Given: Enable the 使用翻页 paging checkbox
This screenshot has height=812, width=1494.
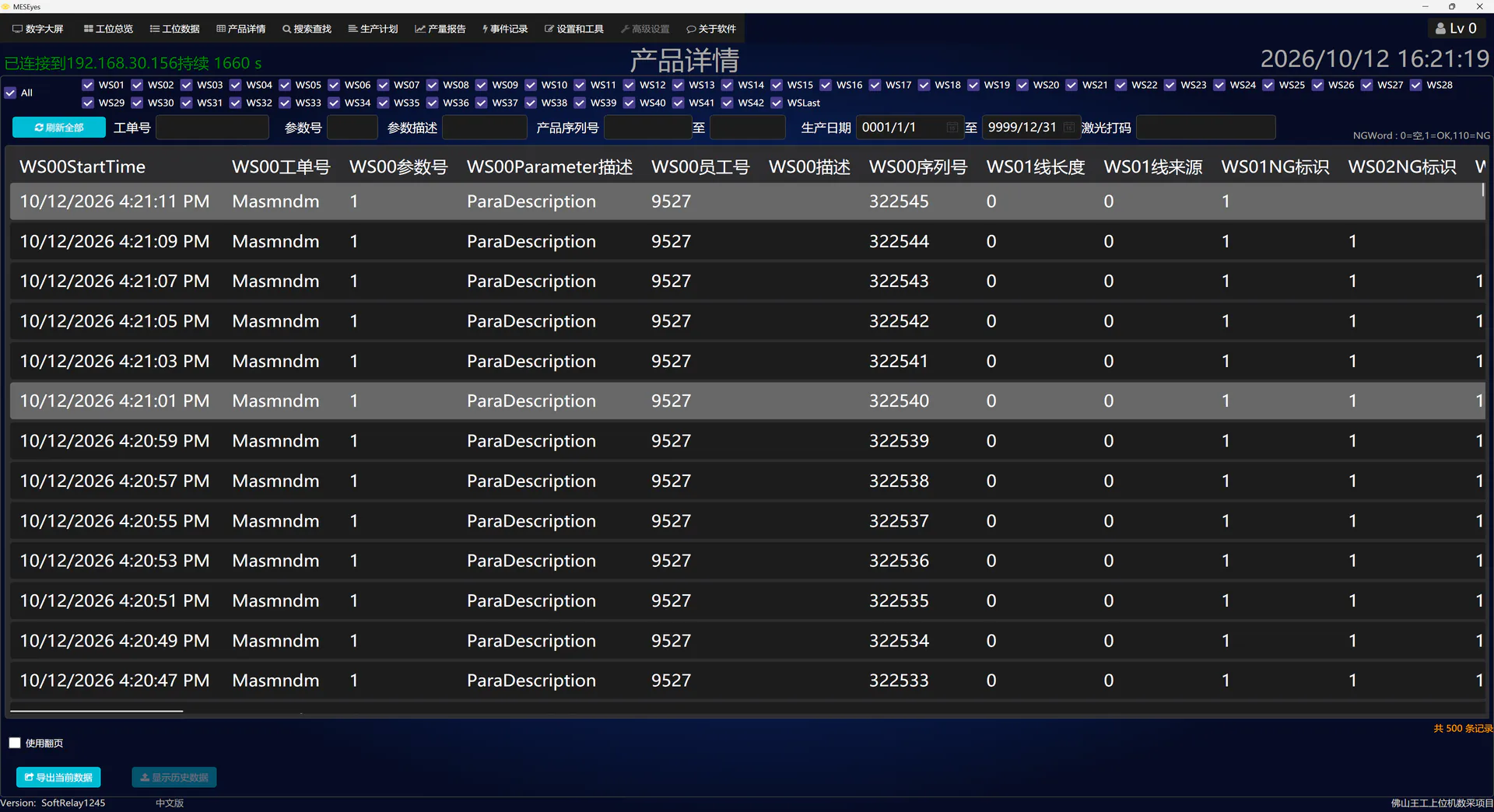Looking at the screenshot, I should pos(15,743).
